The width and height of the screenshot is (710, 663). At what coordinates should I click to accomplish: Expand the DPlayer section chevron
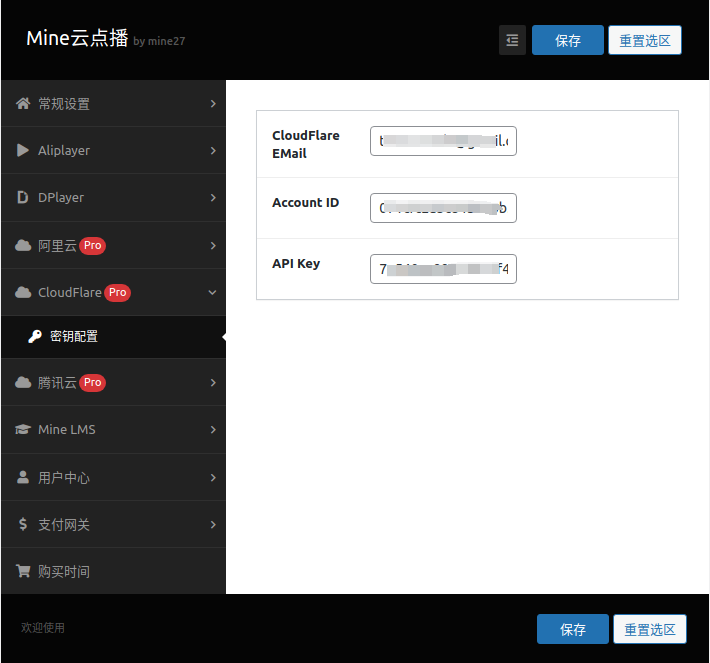[213, 197]
